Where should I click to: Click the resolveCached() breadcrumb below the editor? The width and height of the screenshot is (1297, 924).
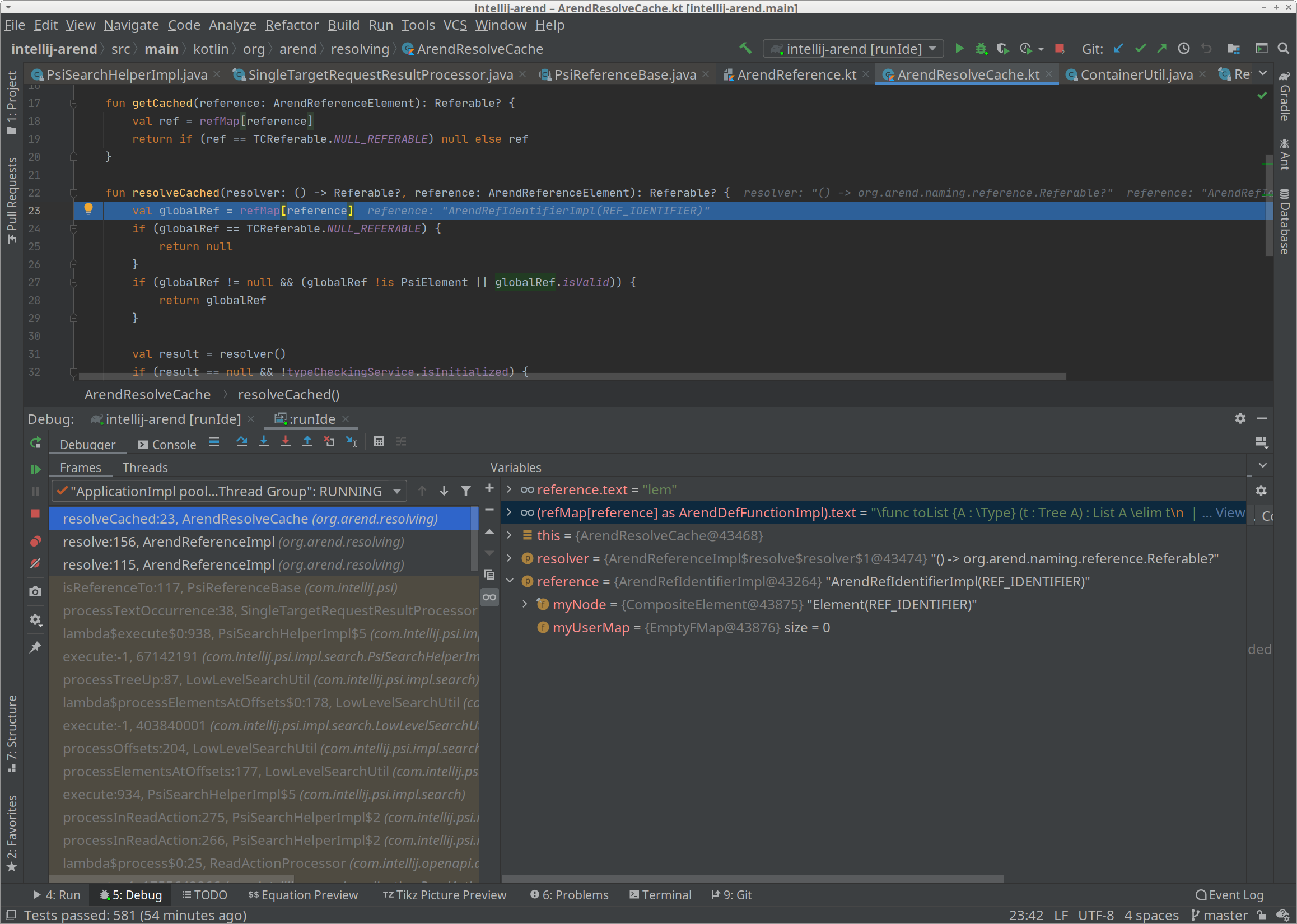click(x=288, y=394)
